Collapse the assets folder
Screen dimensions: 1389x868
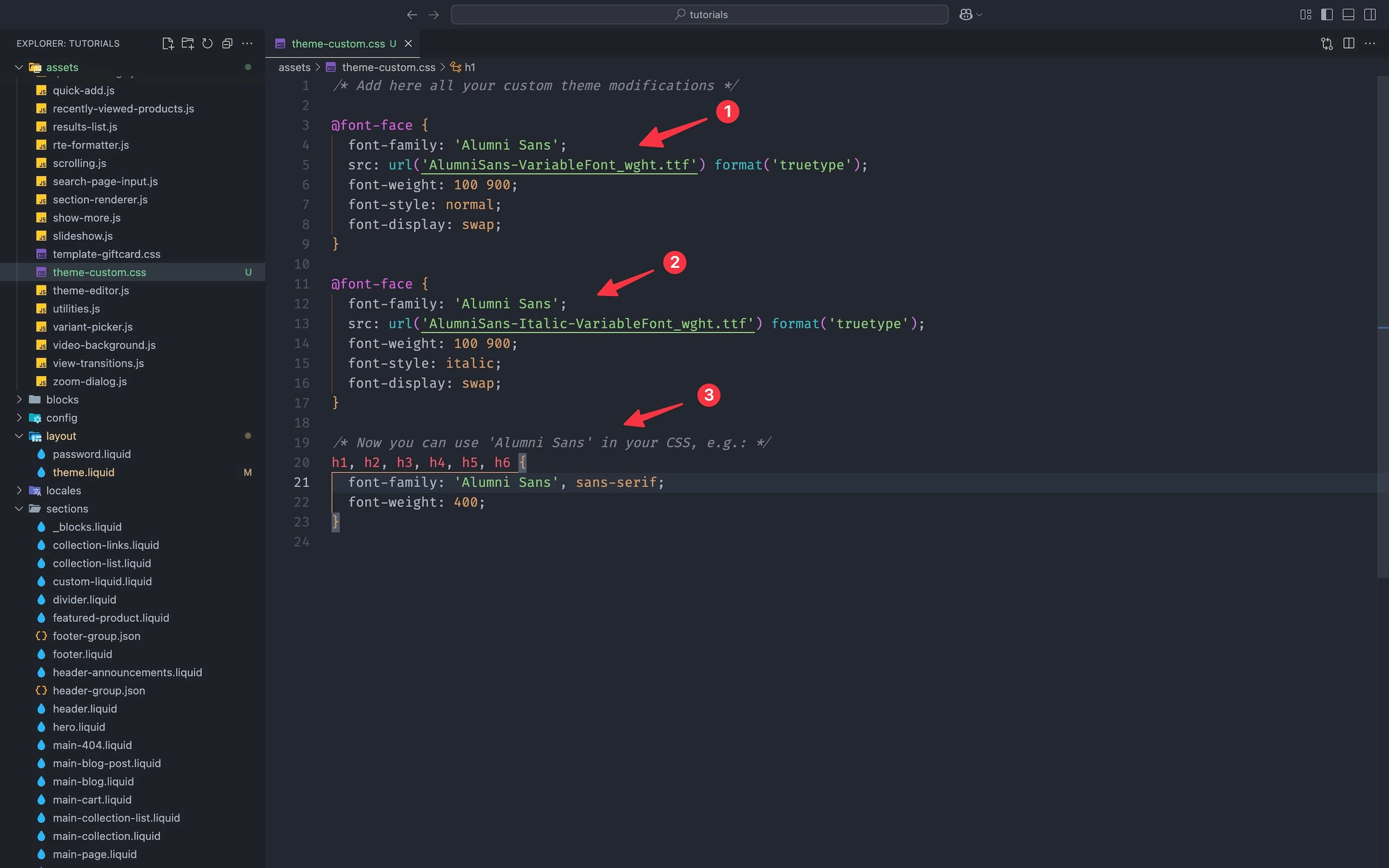click(x=19, y=67)
